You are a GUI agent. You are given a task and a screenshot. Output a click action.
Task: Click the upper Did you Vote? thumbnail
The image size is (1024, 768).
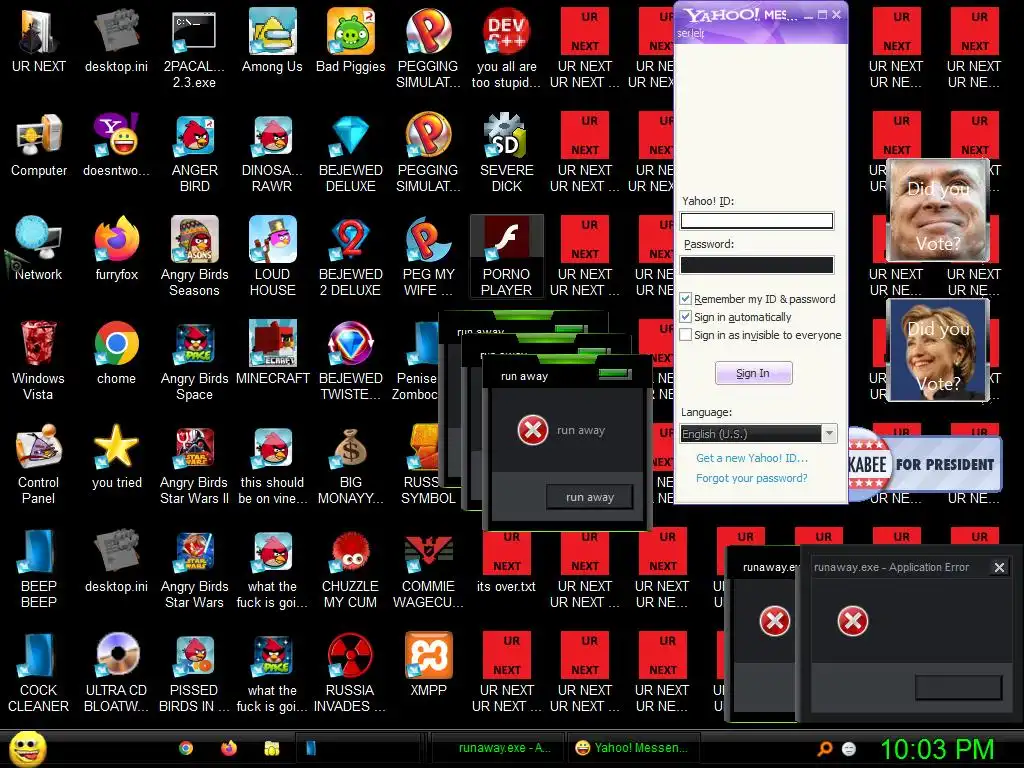click(x=938, y=211)
